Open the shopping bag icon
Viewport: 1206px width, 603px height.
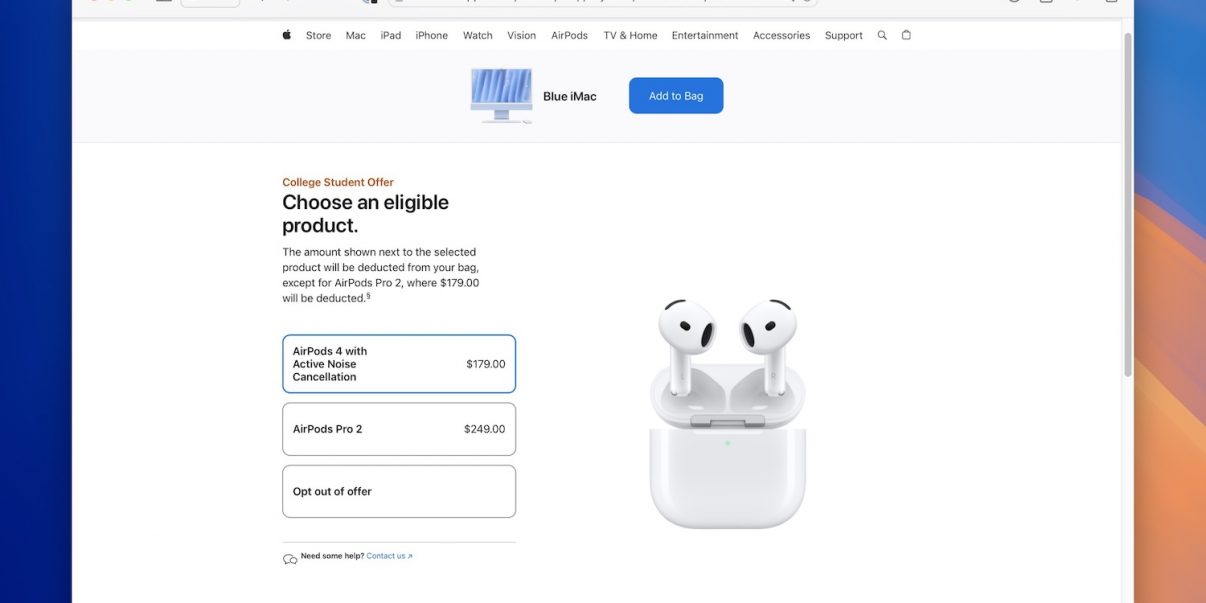(x=906, y=35)
